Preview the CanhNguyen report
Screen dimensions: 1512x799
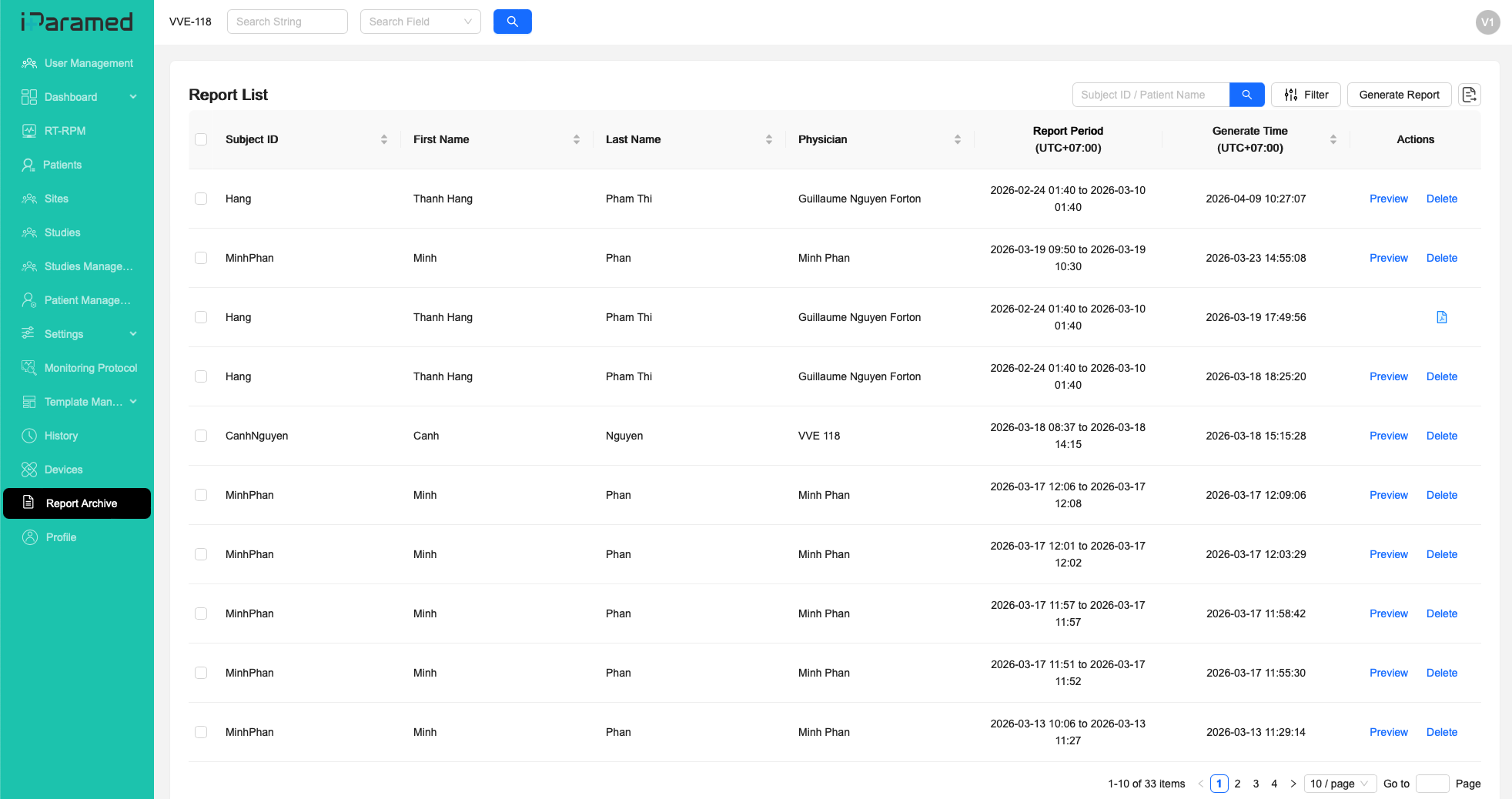pyautogui.click(x=1388, y=436)
